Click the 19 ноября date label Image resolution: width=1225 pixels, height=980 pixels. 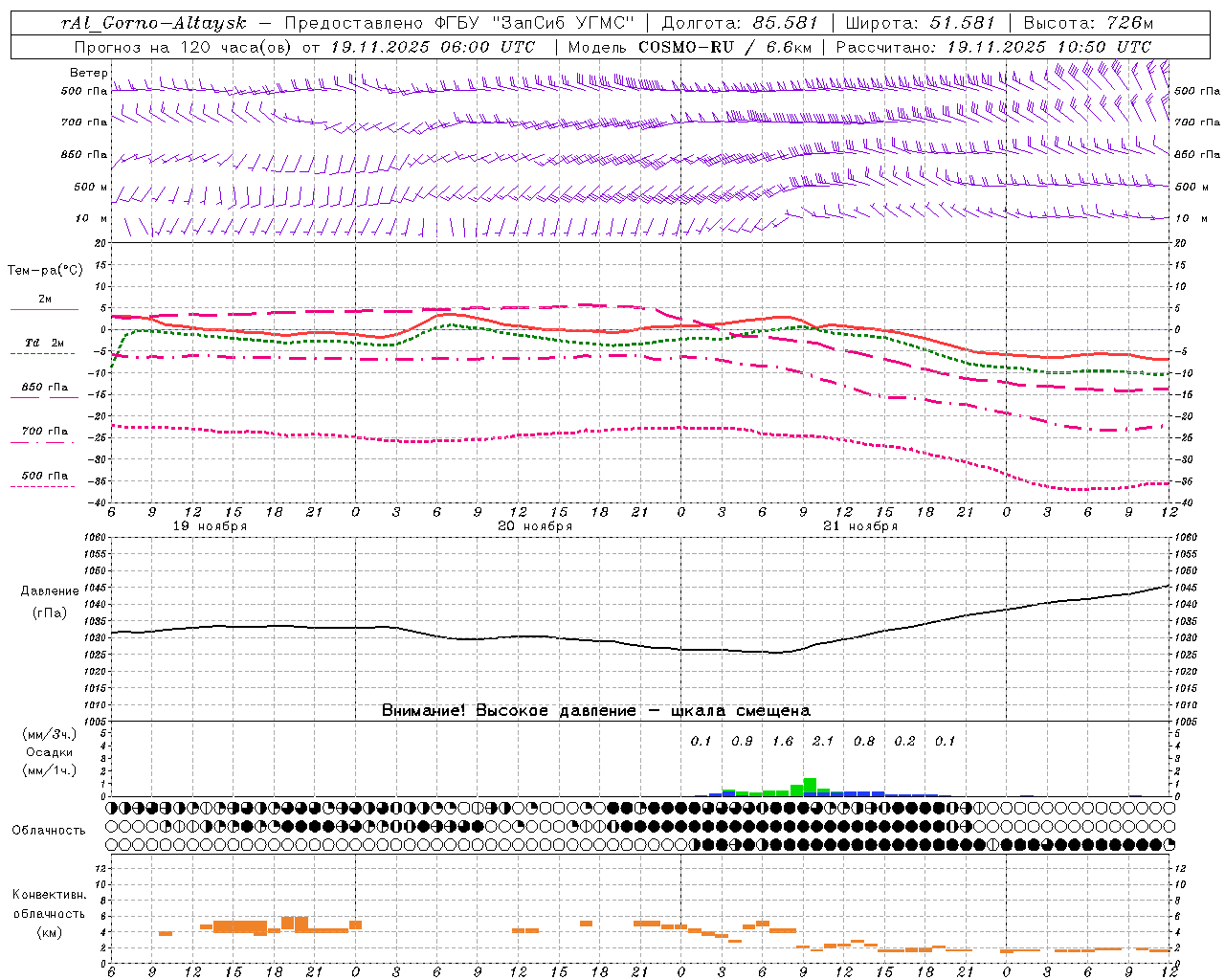[x=210, y=526]
